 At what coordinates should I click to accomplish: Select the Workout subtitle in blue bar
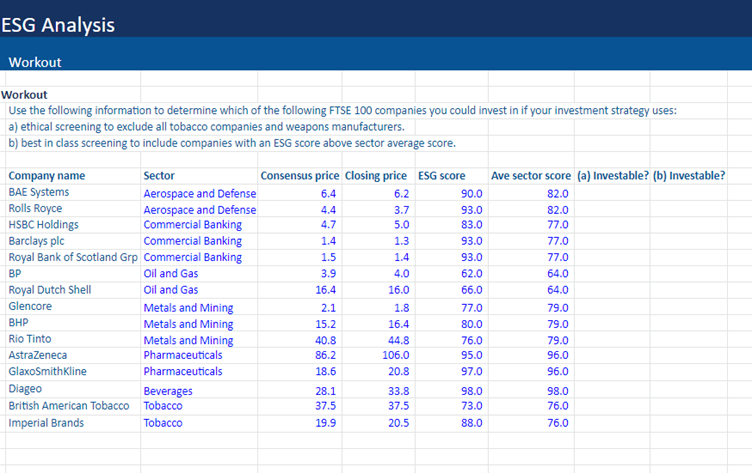pos(35,62)
